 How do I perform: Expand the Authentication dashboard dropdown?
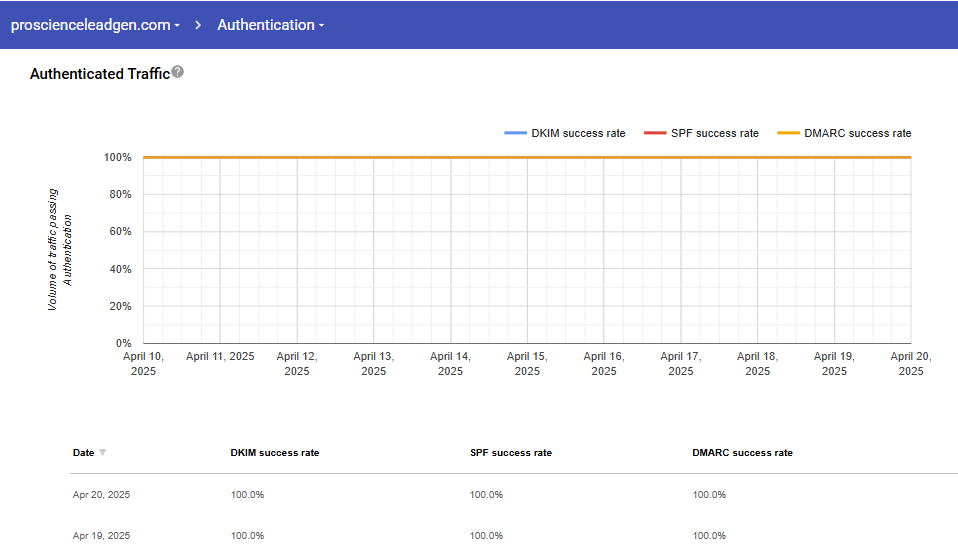click(x=270, y=25)
